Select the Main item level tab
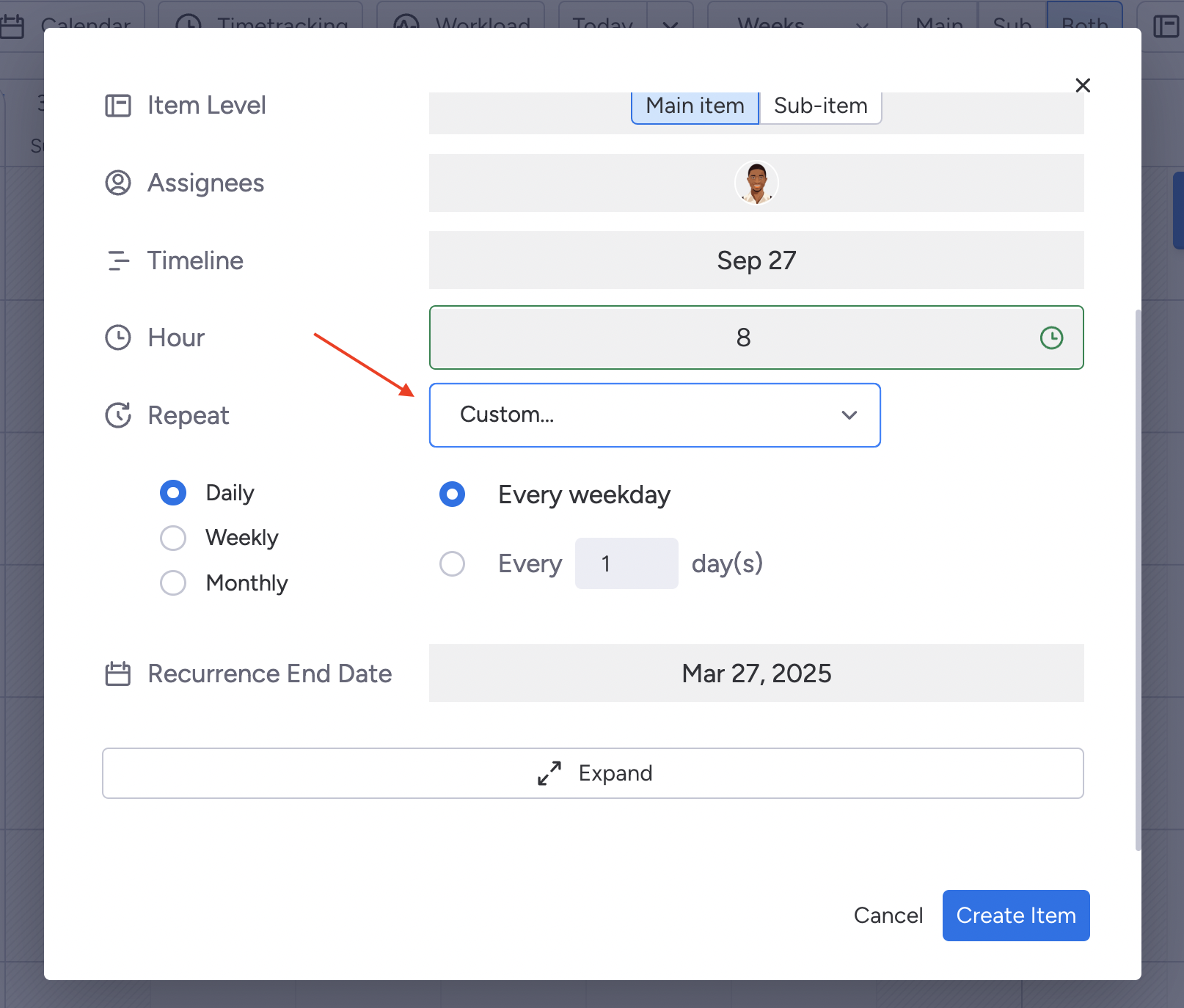This screenshot has width=1184, height=1008. [695, 106]
